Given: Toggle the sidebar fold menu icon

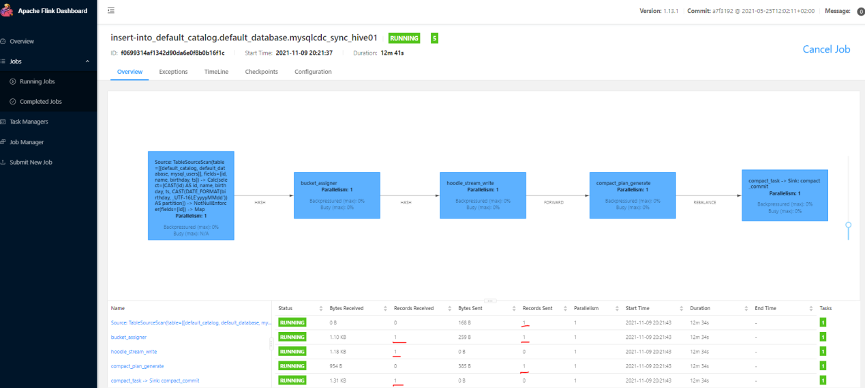Looking at the screenshot, I should coord(111,10).
